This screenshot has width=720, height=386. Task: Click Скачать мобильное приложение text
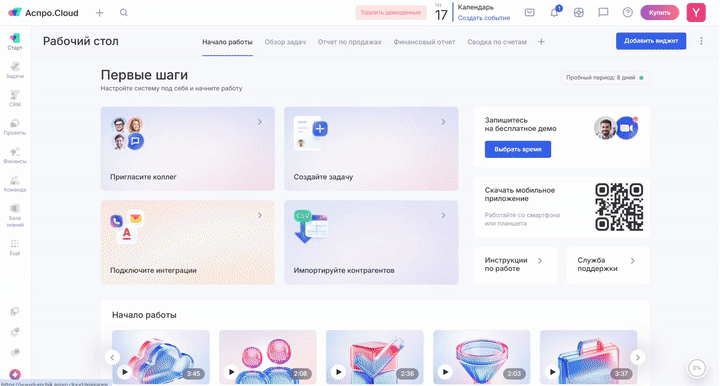520,194
